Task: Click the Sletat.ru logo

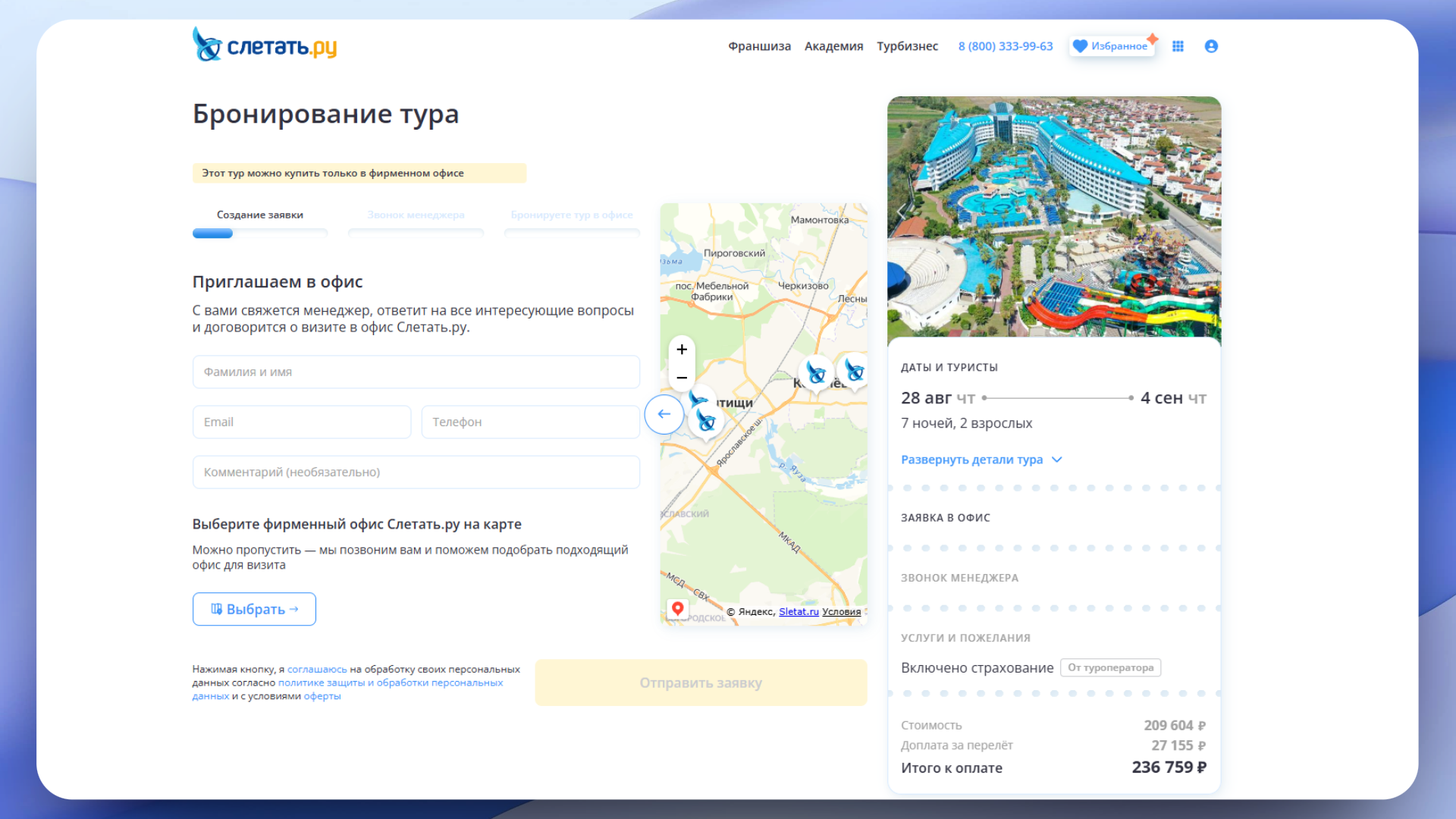Action: coord(265,45)
